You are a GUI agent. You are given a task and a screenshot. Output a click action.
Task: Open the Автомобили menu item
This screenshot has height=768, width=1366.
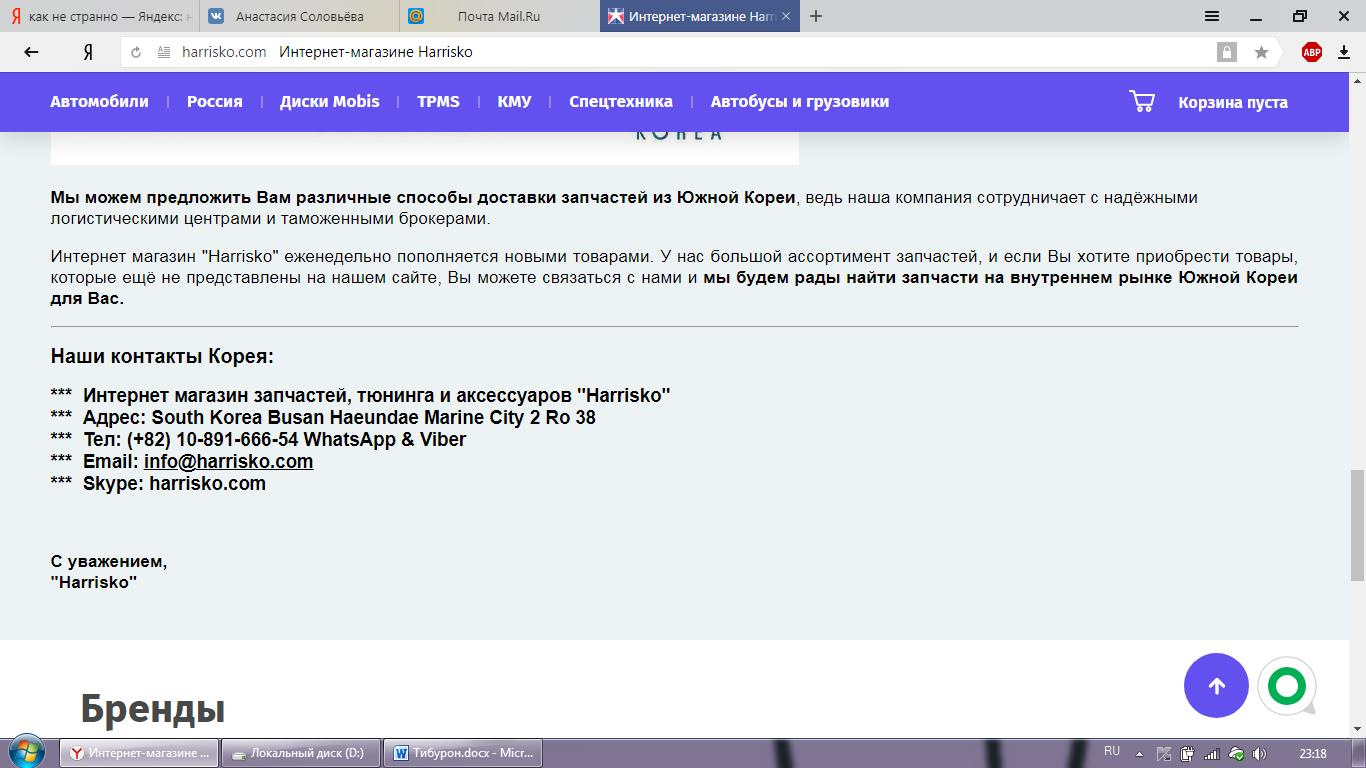(99, 101)
